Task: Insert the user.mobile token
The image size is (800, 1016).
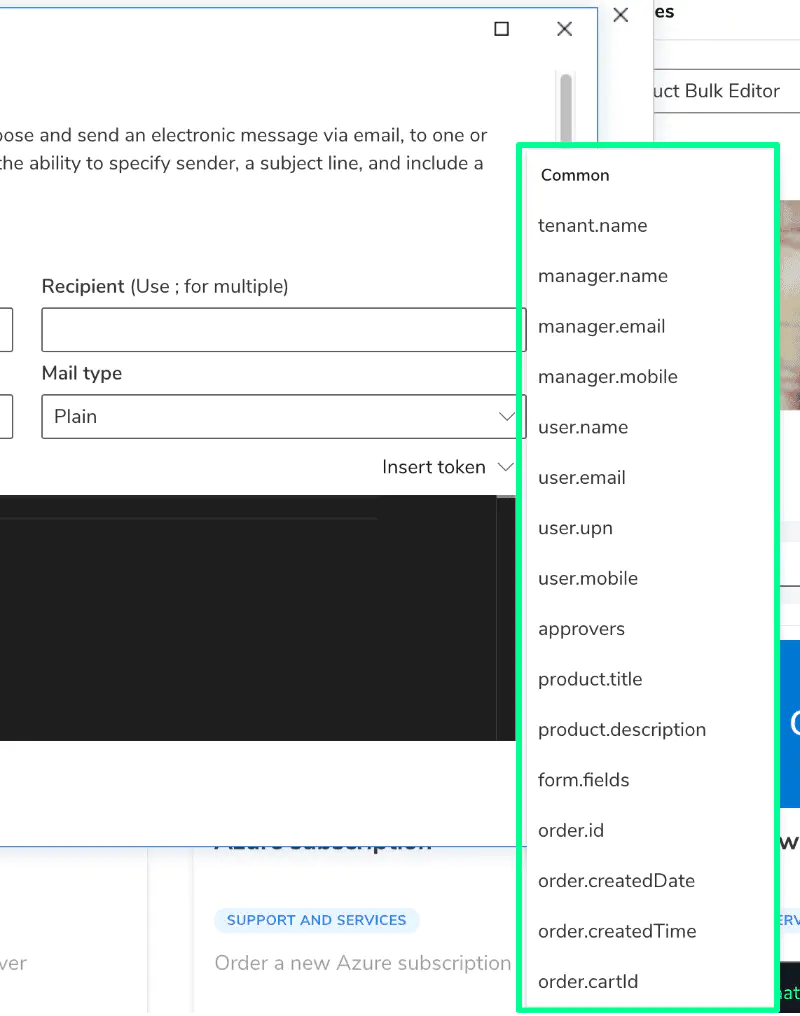Action: [588, 578]
